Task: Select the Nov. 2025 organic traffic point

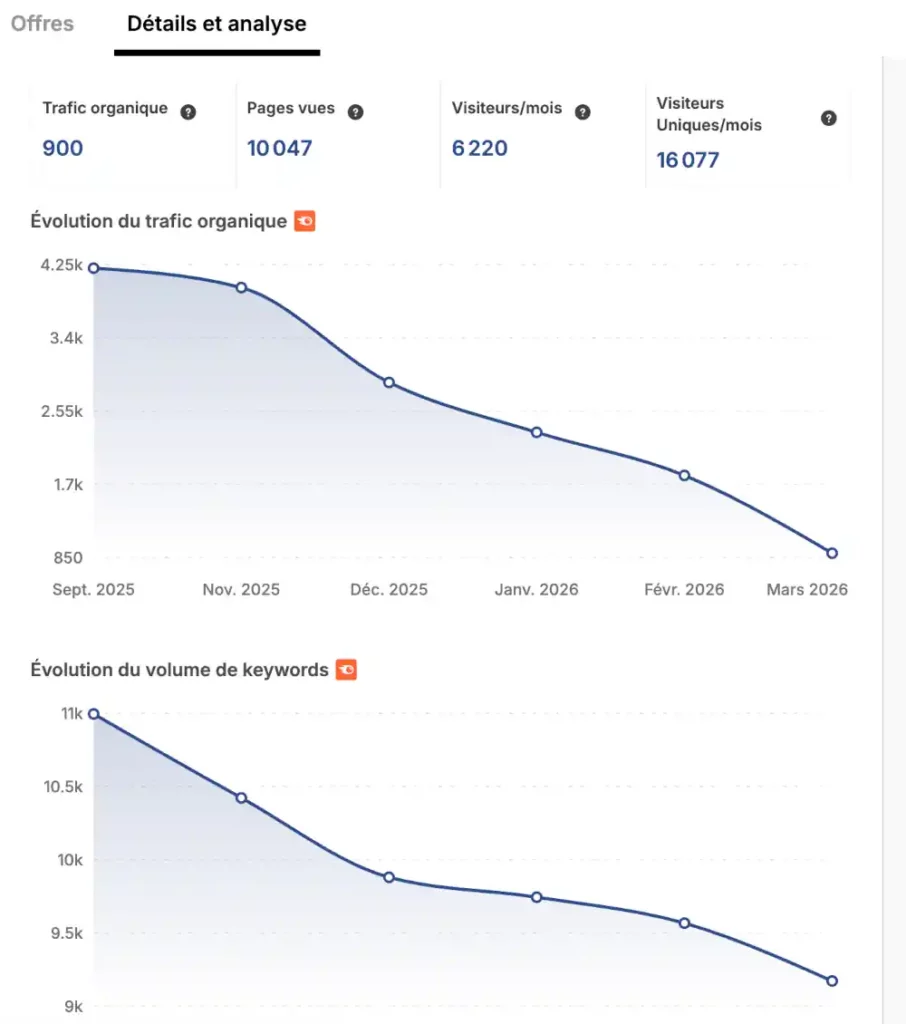Action: point(242,287)
